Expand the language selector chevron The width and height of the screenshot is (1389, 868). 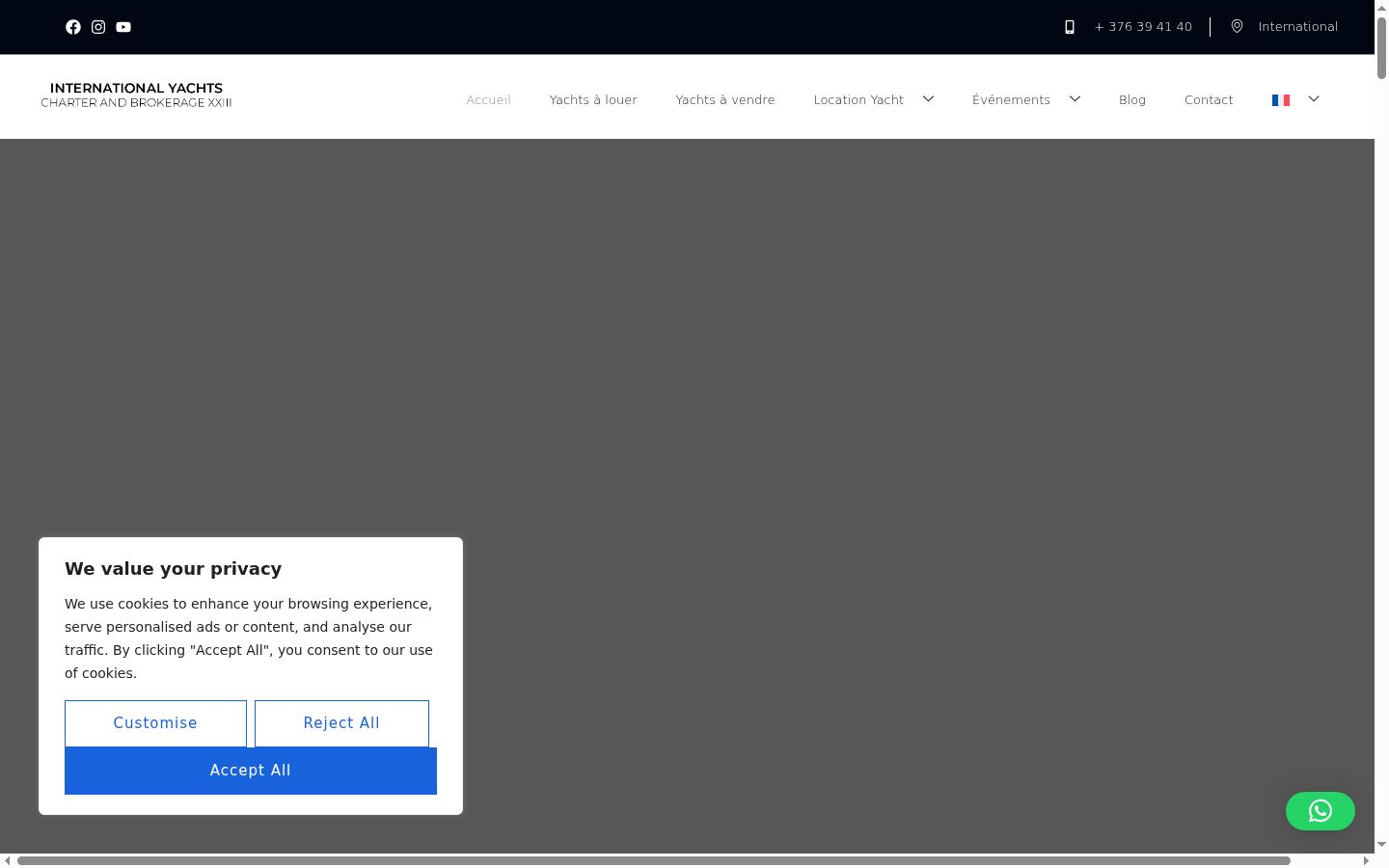[1313, 98]
